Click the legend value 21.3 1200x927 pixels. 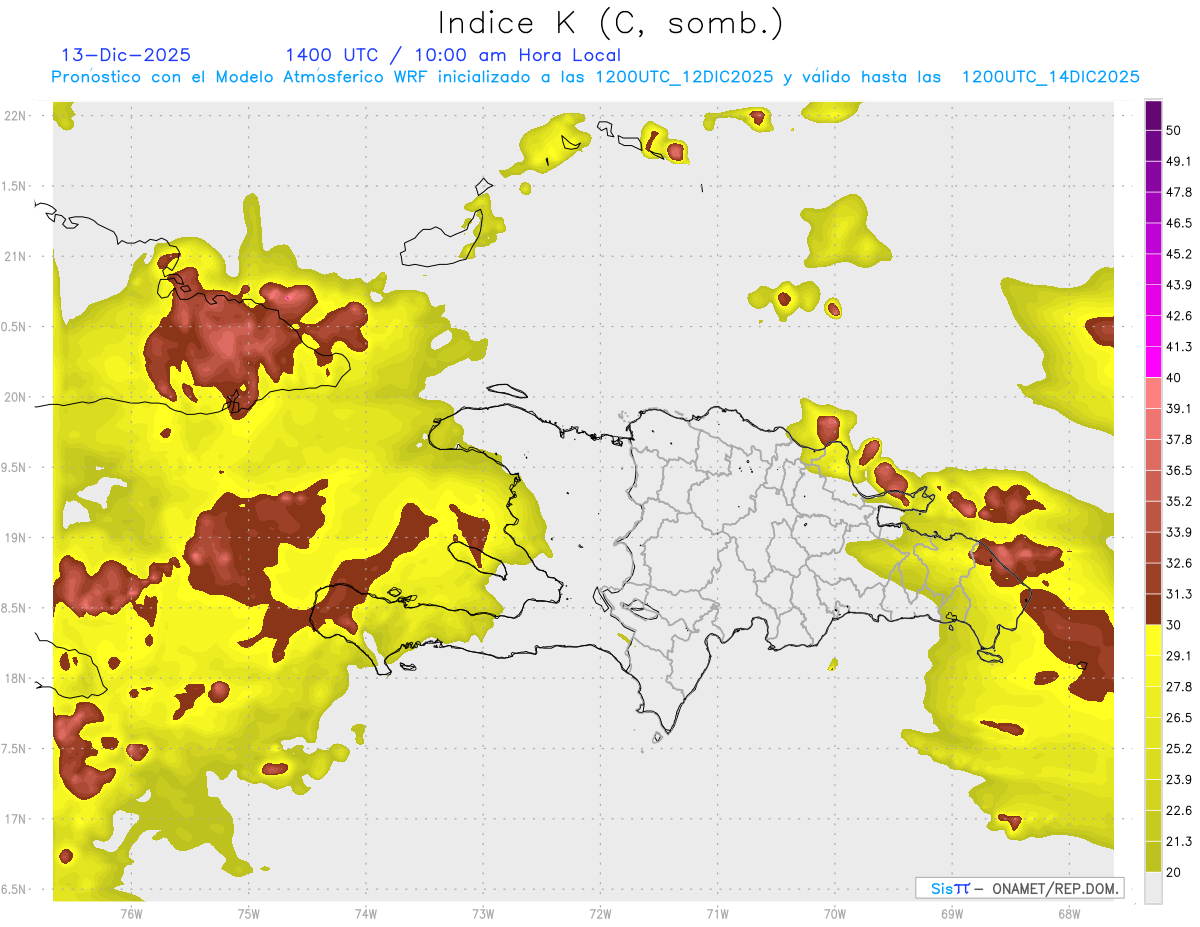click(x=1178, y=842)
